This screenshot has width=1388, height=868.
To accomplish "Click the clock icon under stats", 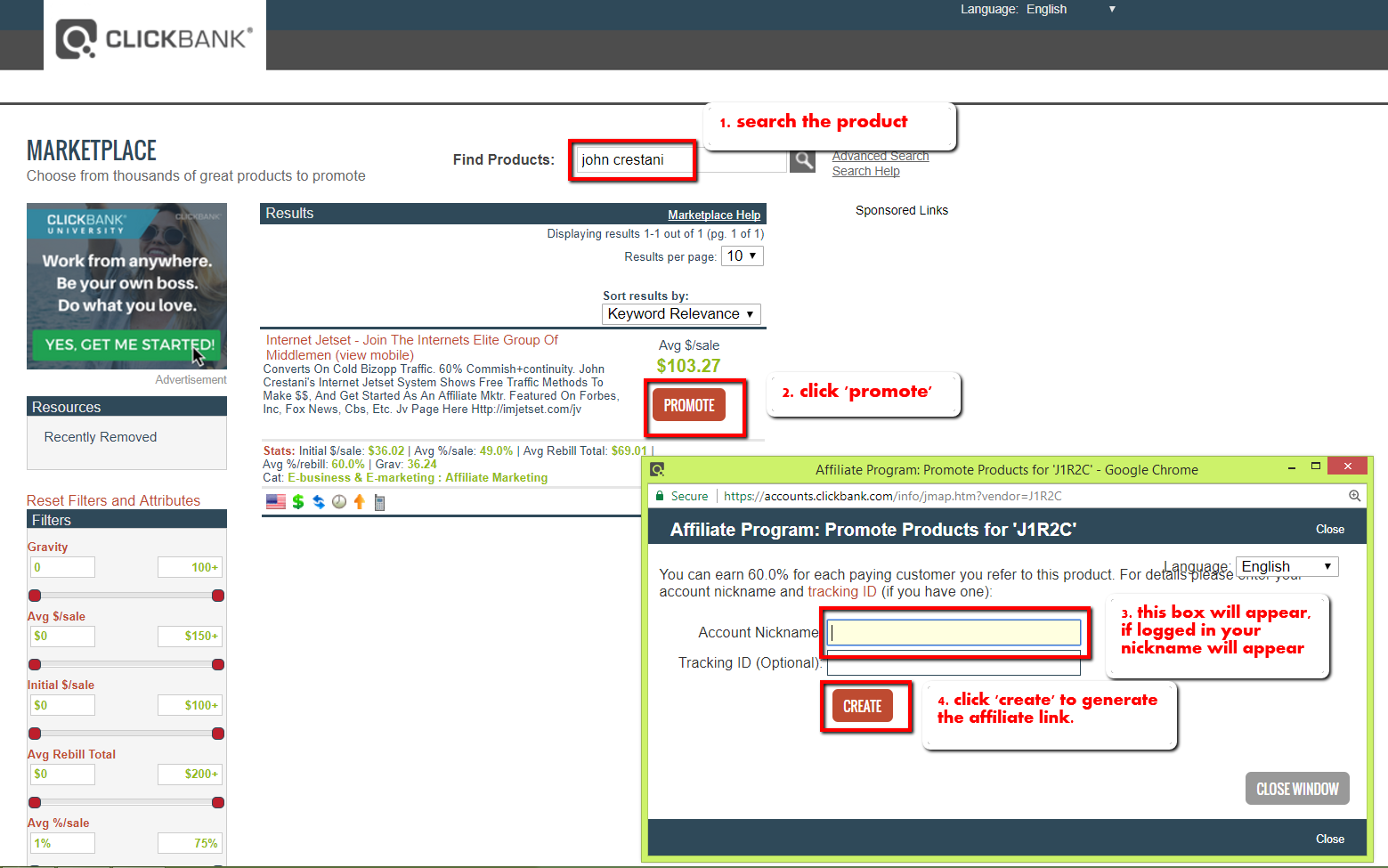I will click(339, 502).
